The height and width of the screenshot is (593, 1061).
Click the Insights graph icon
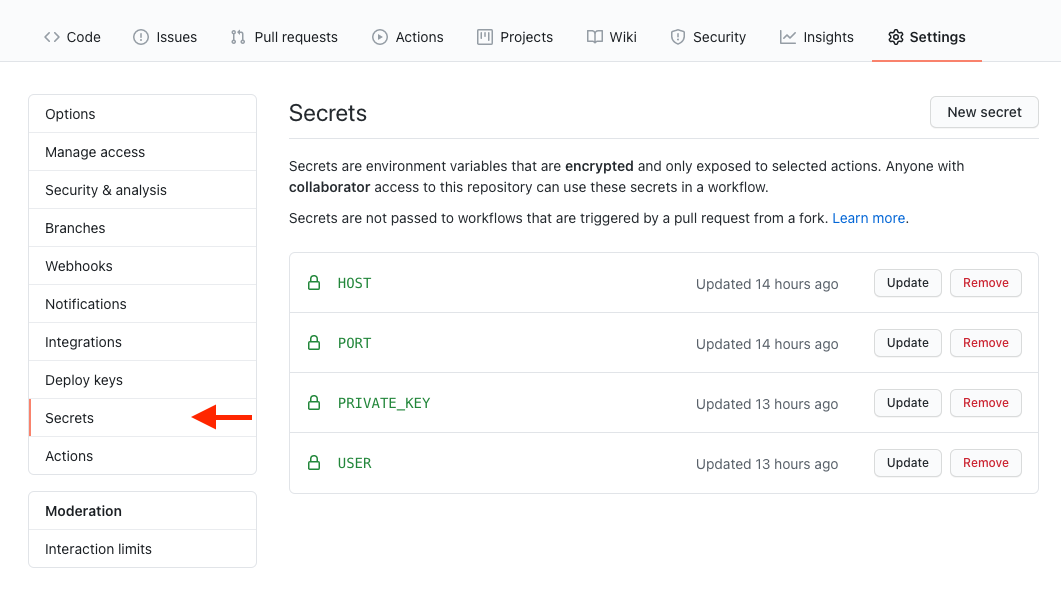pyautogui.click(x=788, y=37)
